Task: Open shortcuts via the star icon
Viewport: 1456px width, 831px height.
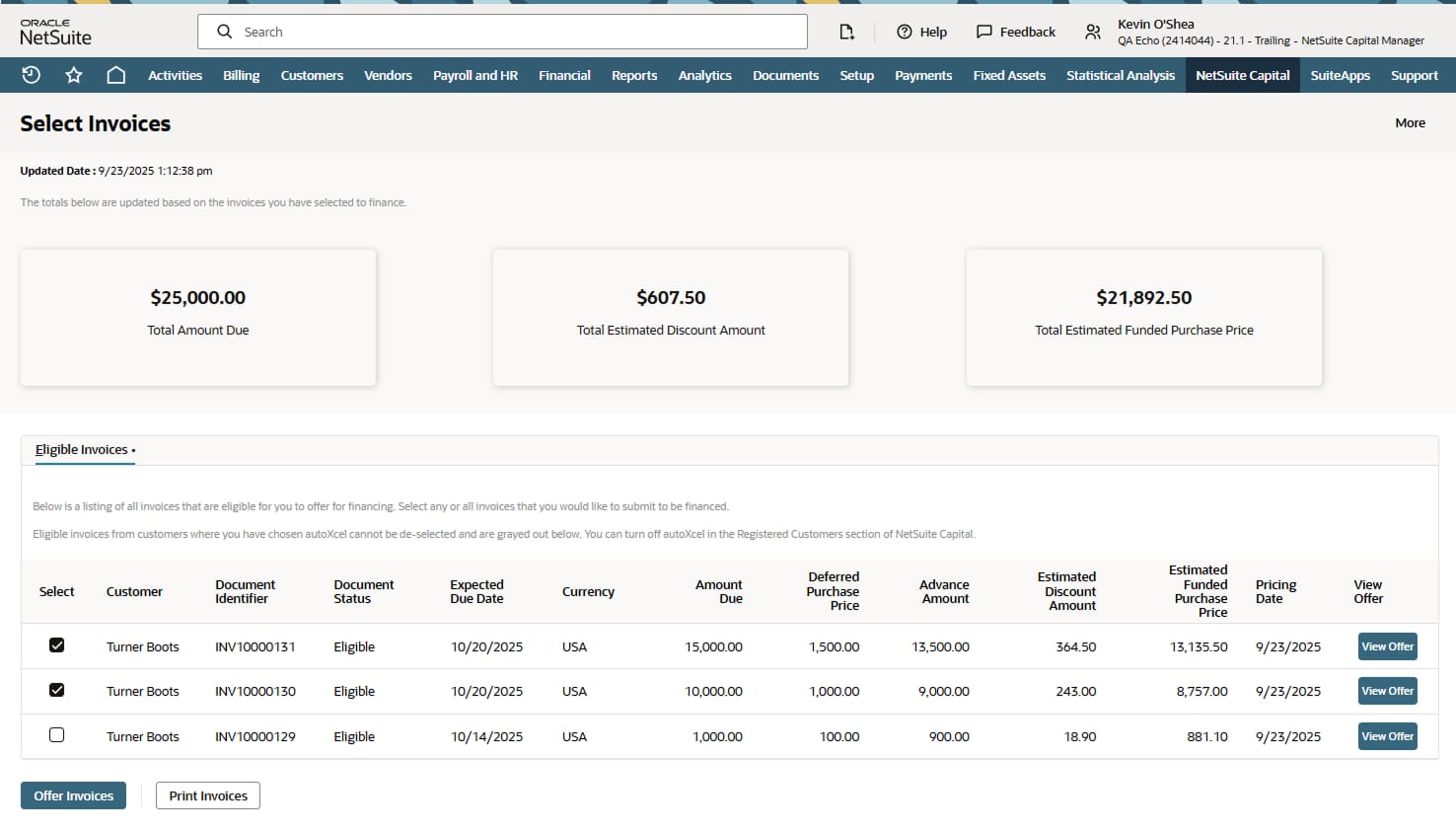Action: [x=73, y=74]
